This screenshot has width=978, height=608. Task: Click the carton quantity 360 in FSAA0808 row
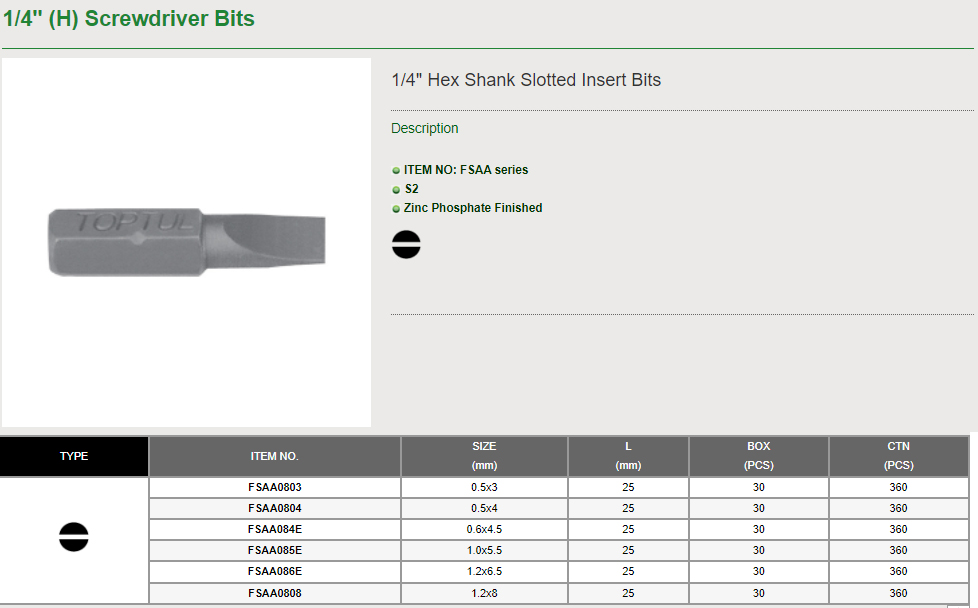click(898, 593)
